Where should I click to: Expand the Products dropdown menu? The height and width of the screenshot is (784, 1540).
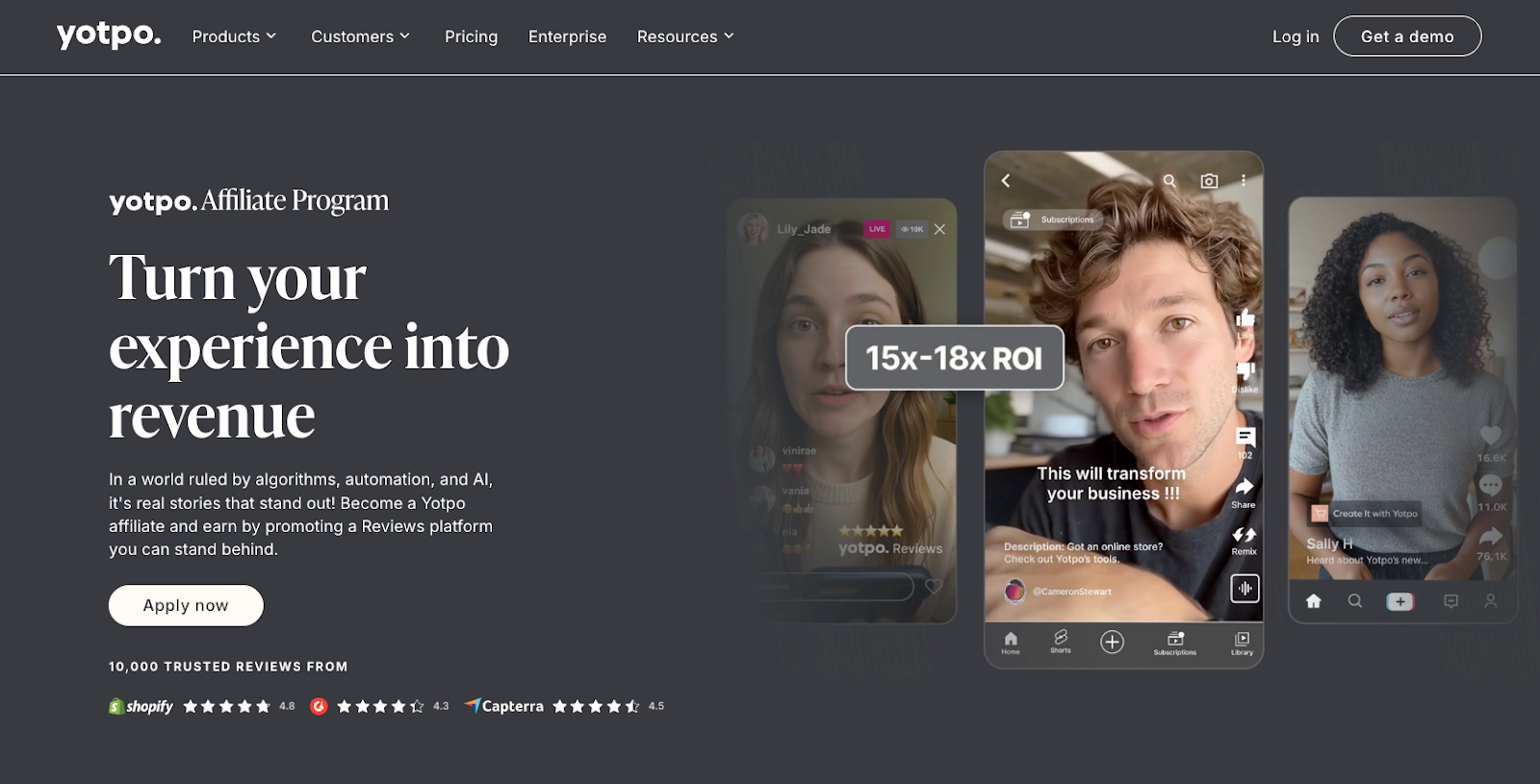point(234,37)
